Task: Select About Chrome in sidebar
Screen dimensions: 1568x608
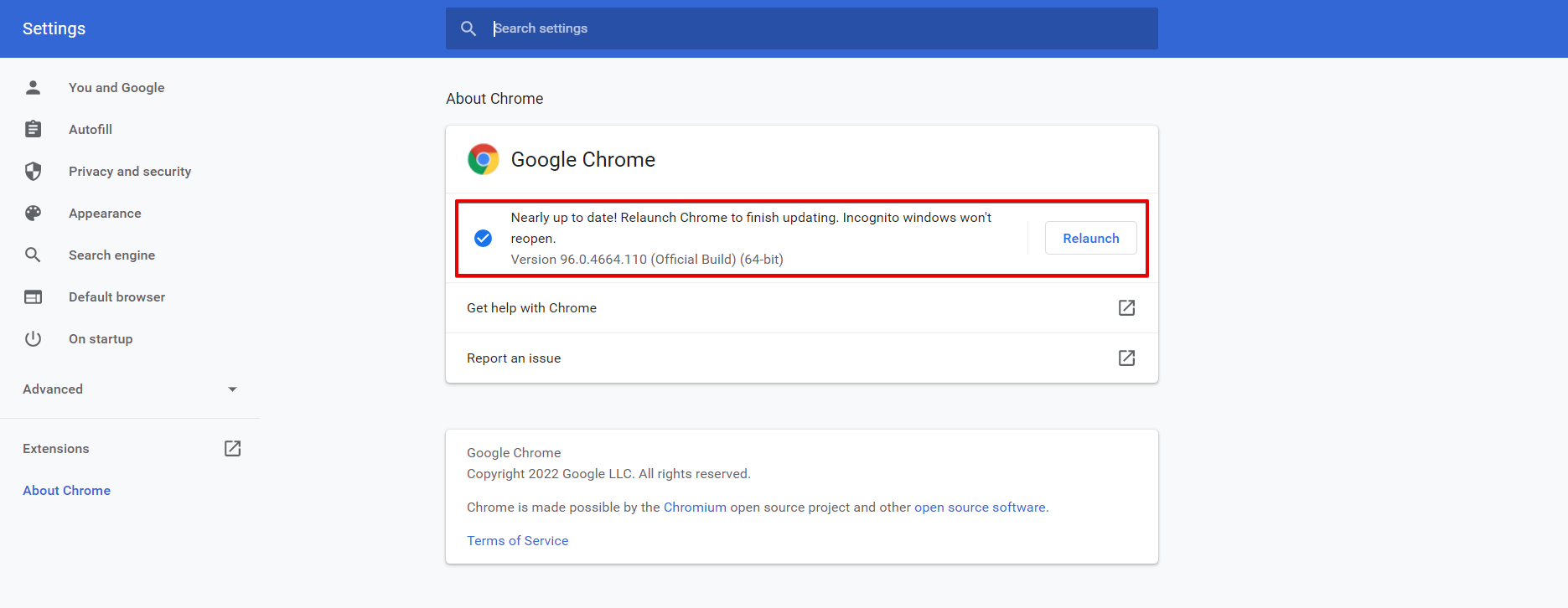Action: 66,491
